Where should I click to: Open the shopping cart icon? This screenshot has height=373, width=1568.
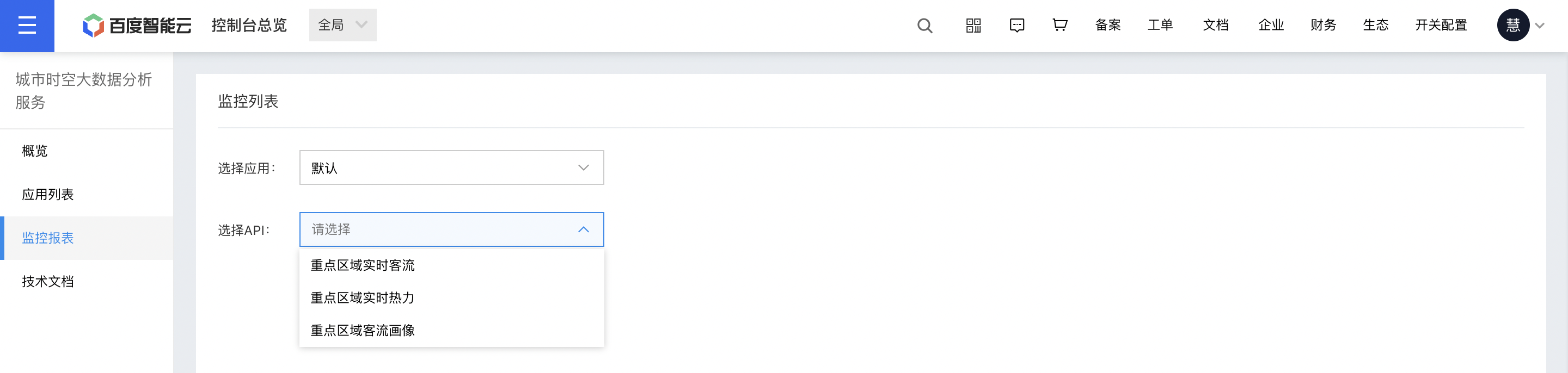tap(1059, 25)
